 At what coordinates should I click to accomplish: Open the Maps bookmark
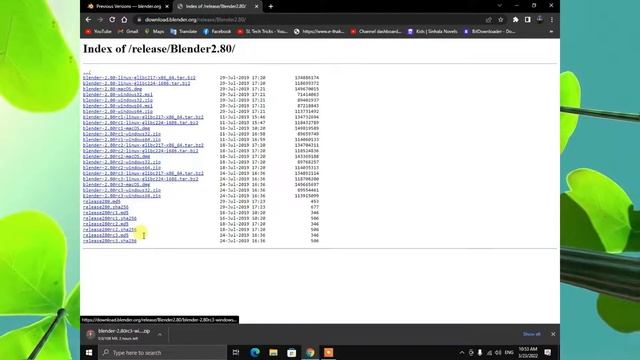click(x=154, y=31)
